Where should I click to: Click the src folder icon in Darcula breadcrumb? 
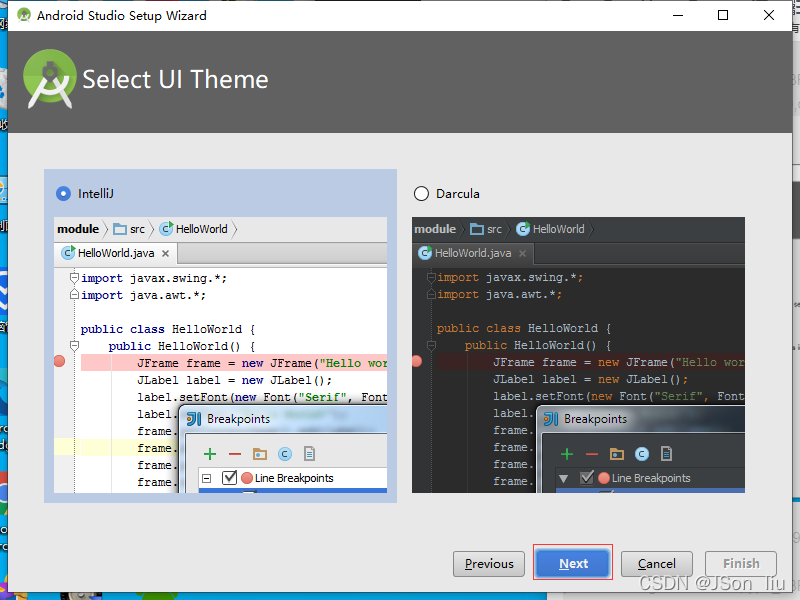point(477,229)
